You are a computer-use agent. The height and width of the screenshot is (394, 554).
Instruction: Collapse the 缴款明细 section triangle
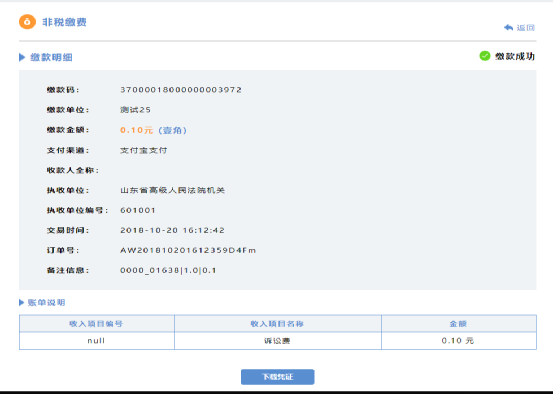[x=22, y=57]
